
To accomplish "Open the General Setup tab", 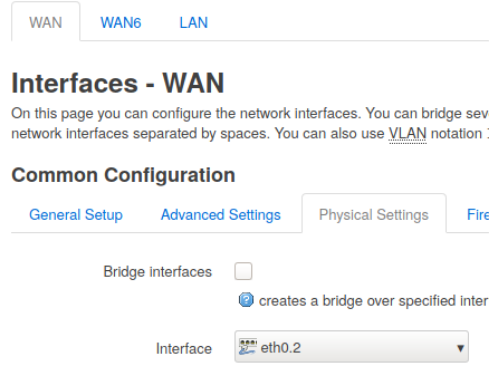I will click(76, 215).
